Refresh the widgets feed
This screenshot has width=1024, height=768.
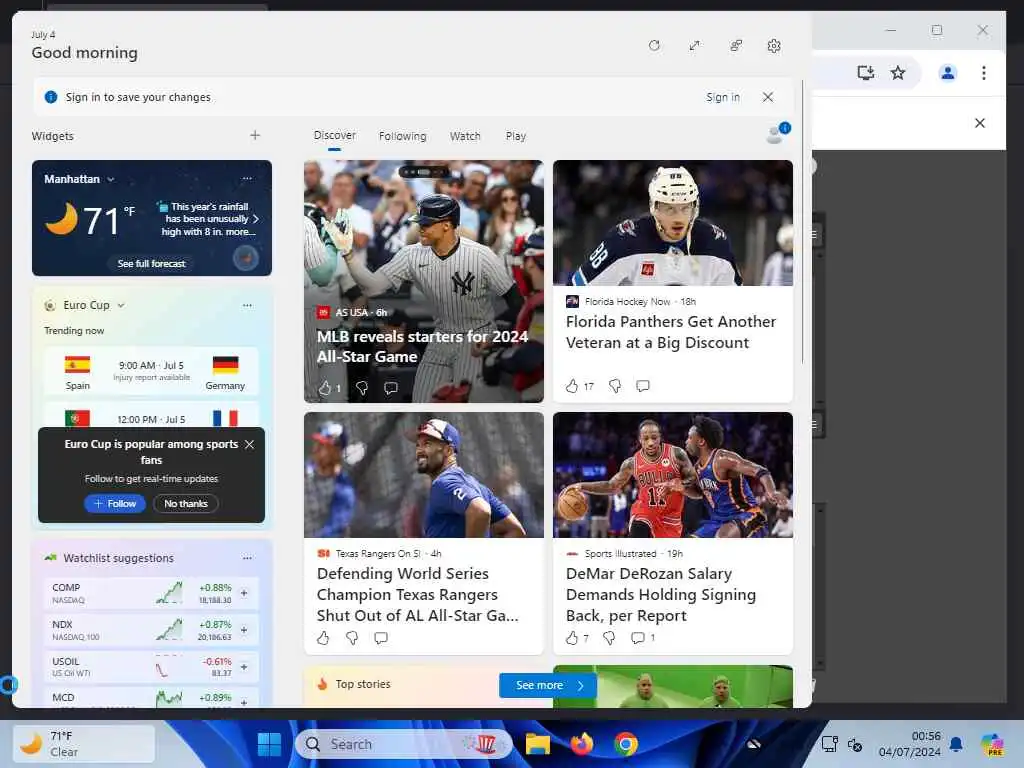[x=654, y=46]
